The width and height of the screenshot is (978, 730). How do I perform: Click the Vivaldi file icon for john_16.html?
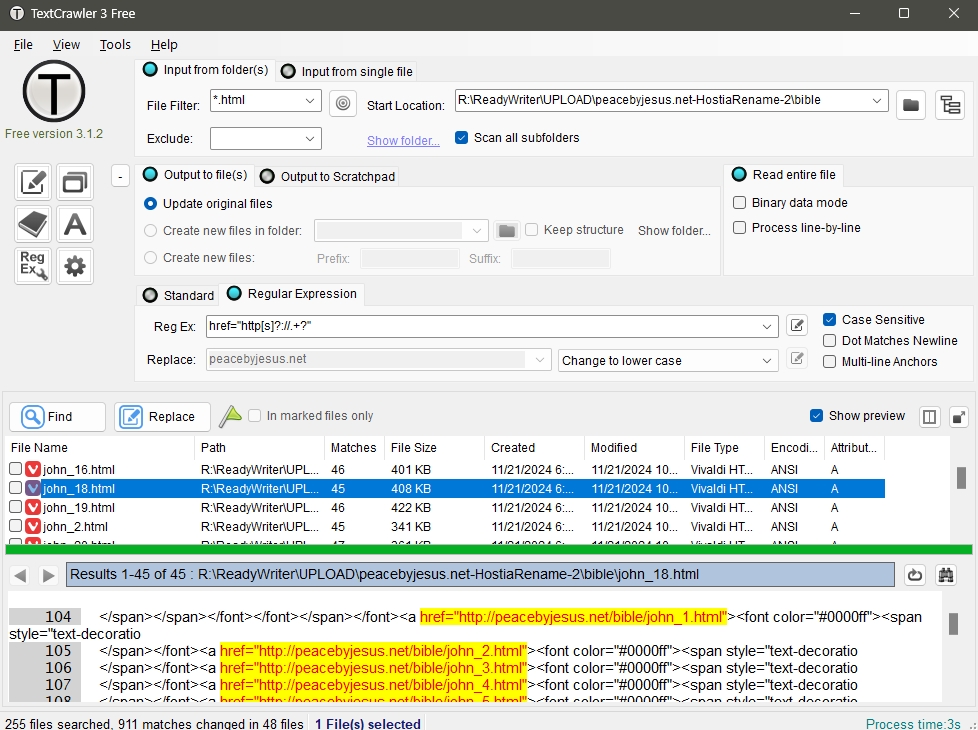pos(33,469)
